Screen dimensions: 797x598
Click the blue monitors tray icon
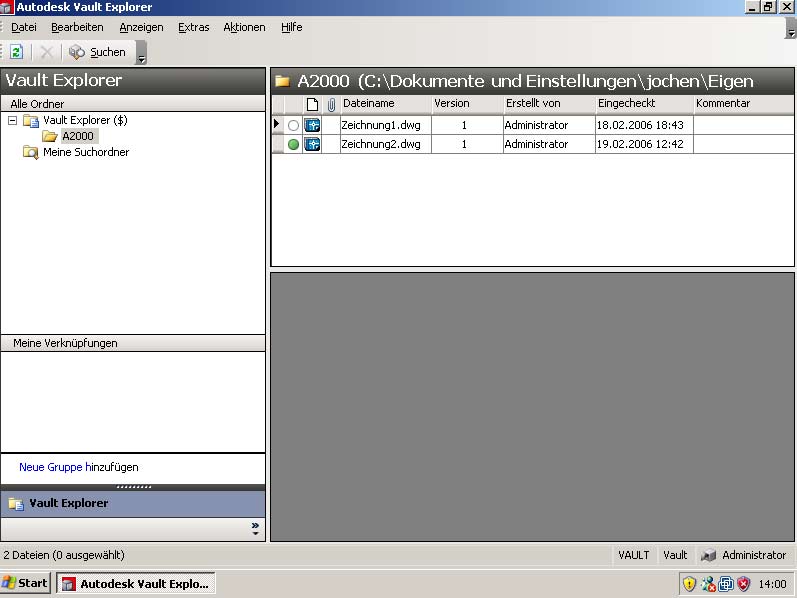[x=726, y=584]
